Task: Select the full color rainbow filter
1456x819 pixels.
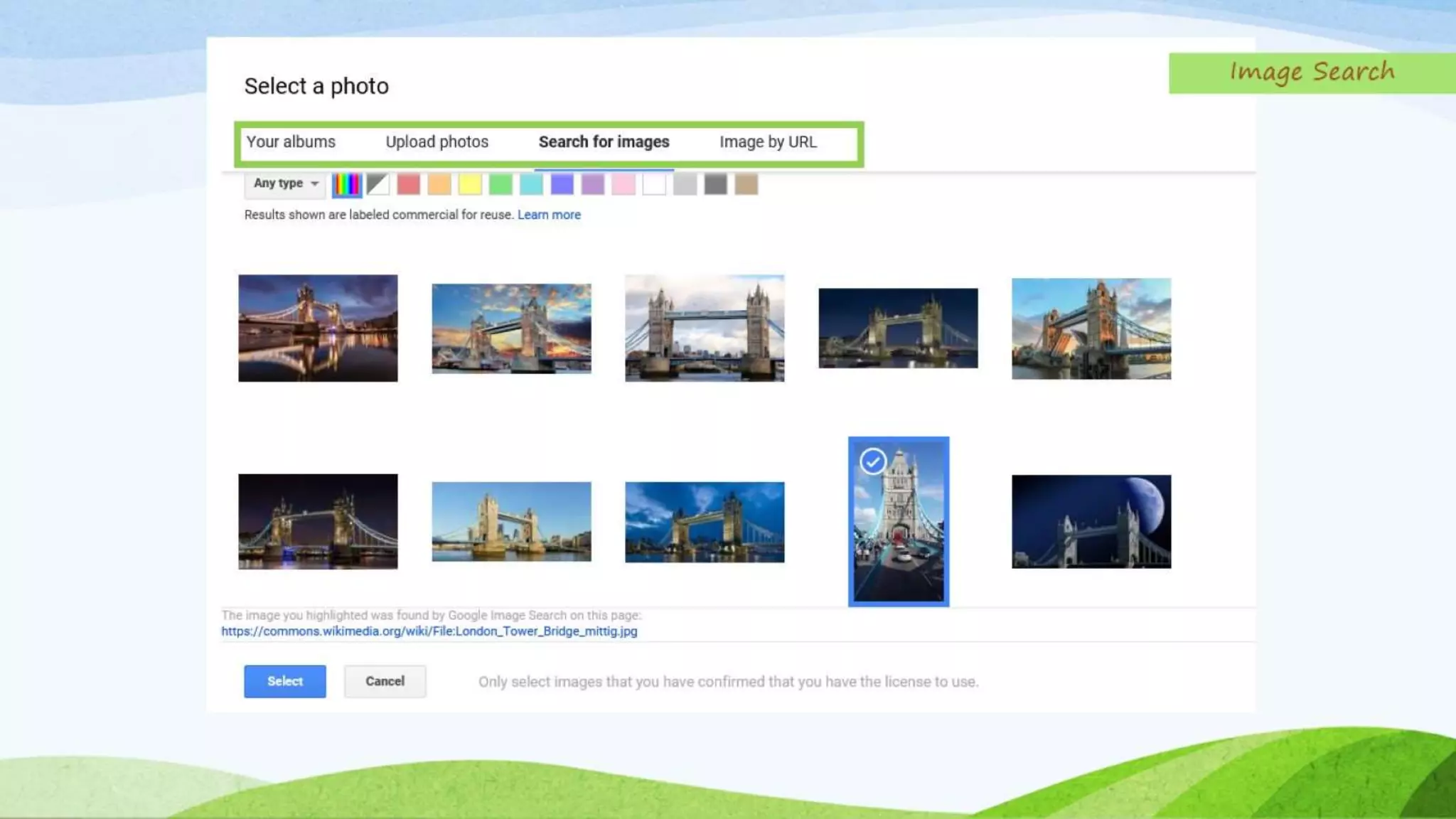Action: click(347, 185)
